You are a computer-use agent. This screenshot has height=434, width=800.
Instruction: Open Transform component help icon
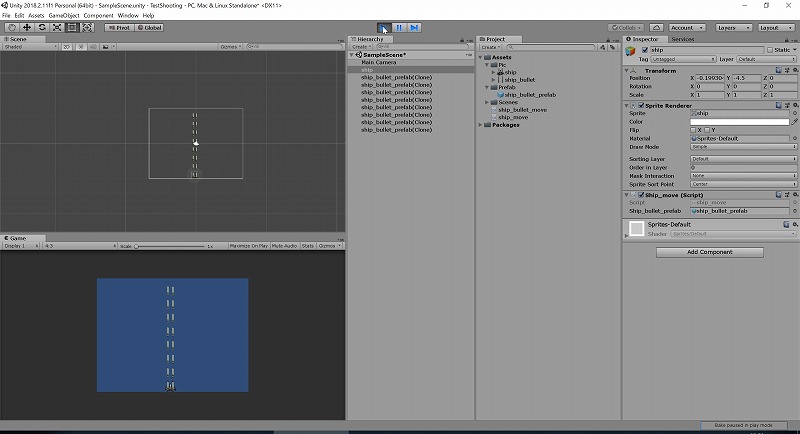779,70
